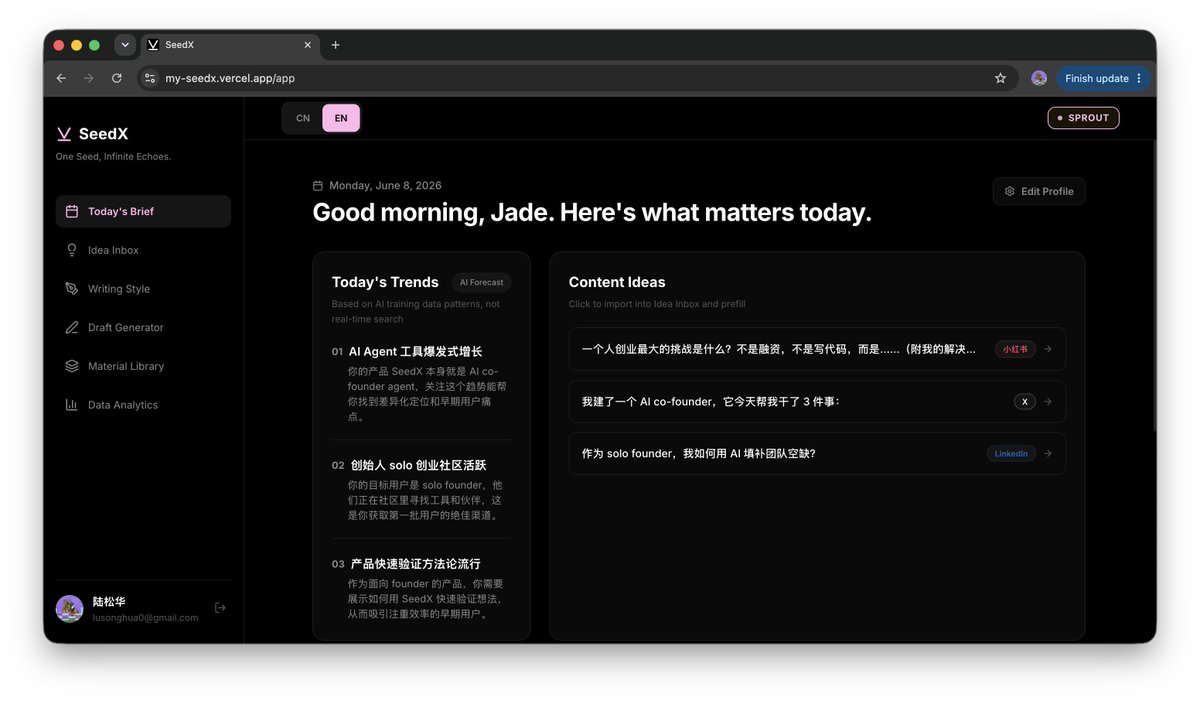The image size is (1200, 701).
Task: Click the Content Ideas heading
Action: click(617, 282)
